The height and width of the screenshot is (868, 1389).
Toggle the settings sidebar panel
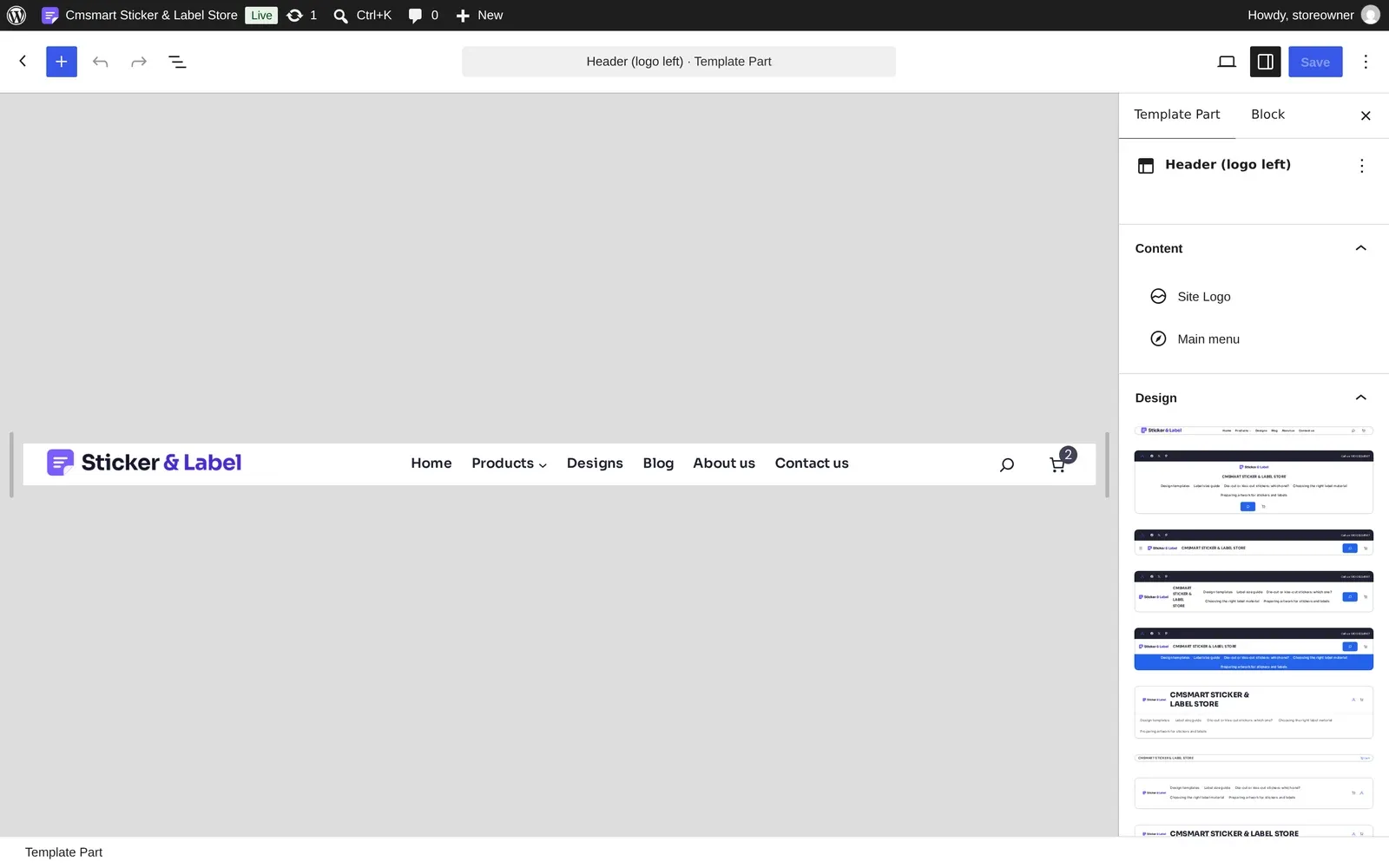point(1266,62)
